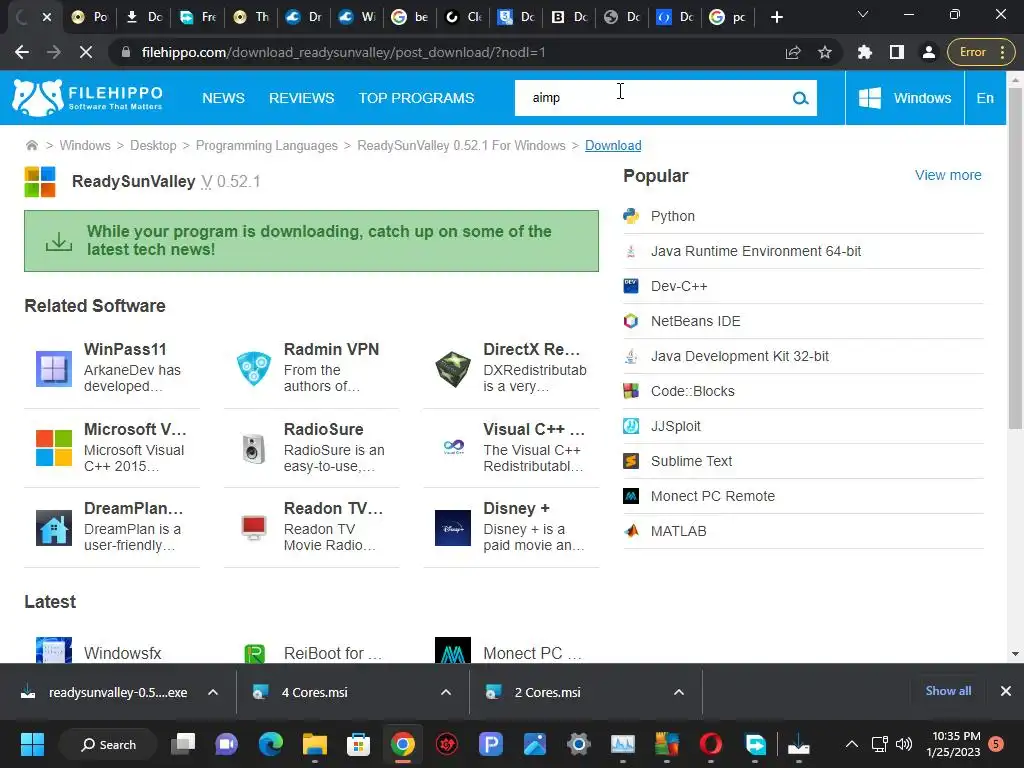Viewport: 1024px width, 768px height.
Task: Click the ReadySunValley app icon
Action: point(40,182)
